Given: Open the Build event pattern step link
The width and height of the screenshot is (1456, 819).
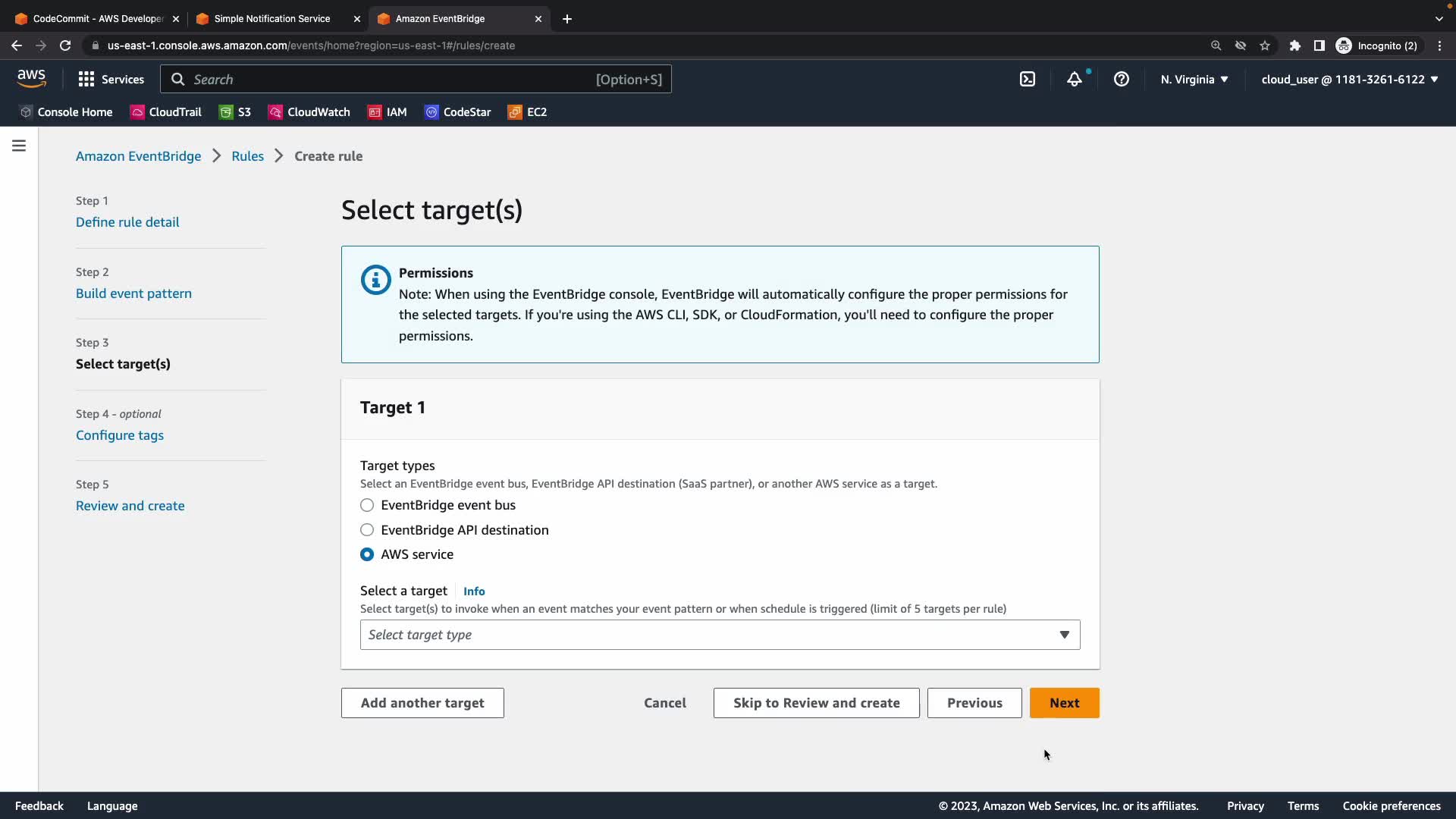Looking at the screenshot, I should [133, 293].
